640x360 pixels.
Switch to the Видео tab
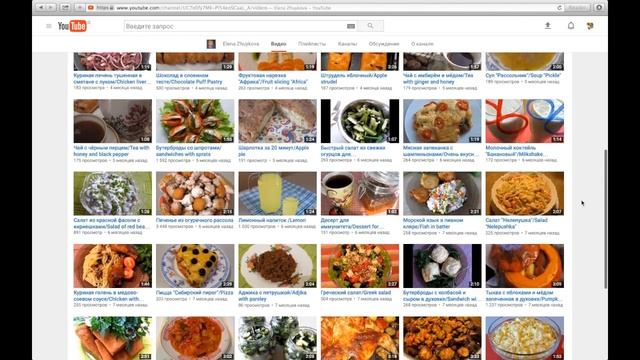point(278,44)
